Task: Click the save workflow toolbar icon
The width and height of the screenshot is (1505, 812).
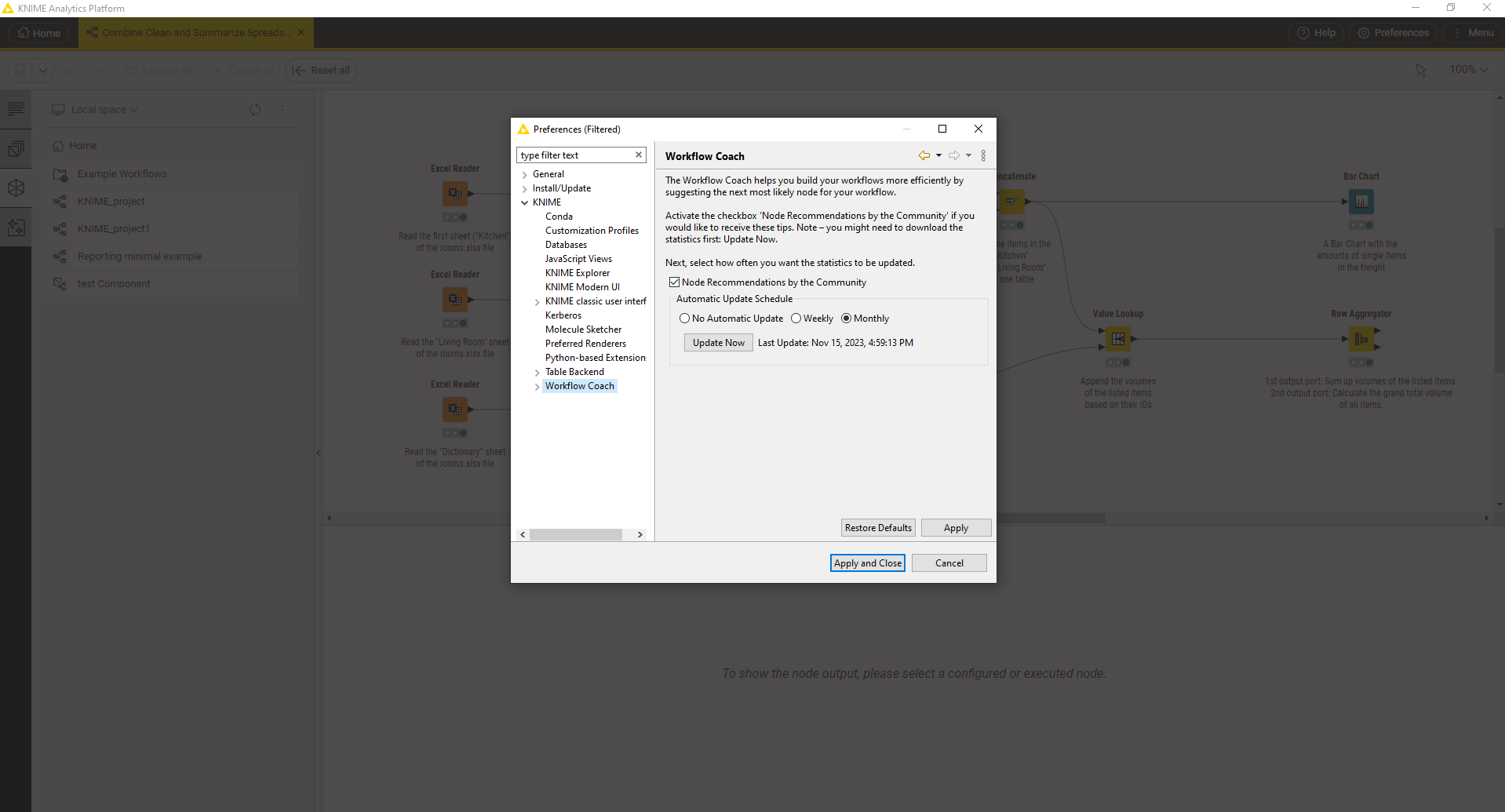Action: coord(21,70)
